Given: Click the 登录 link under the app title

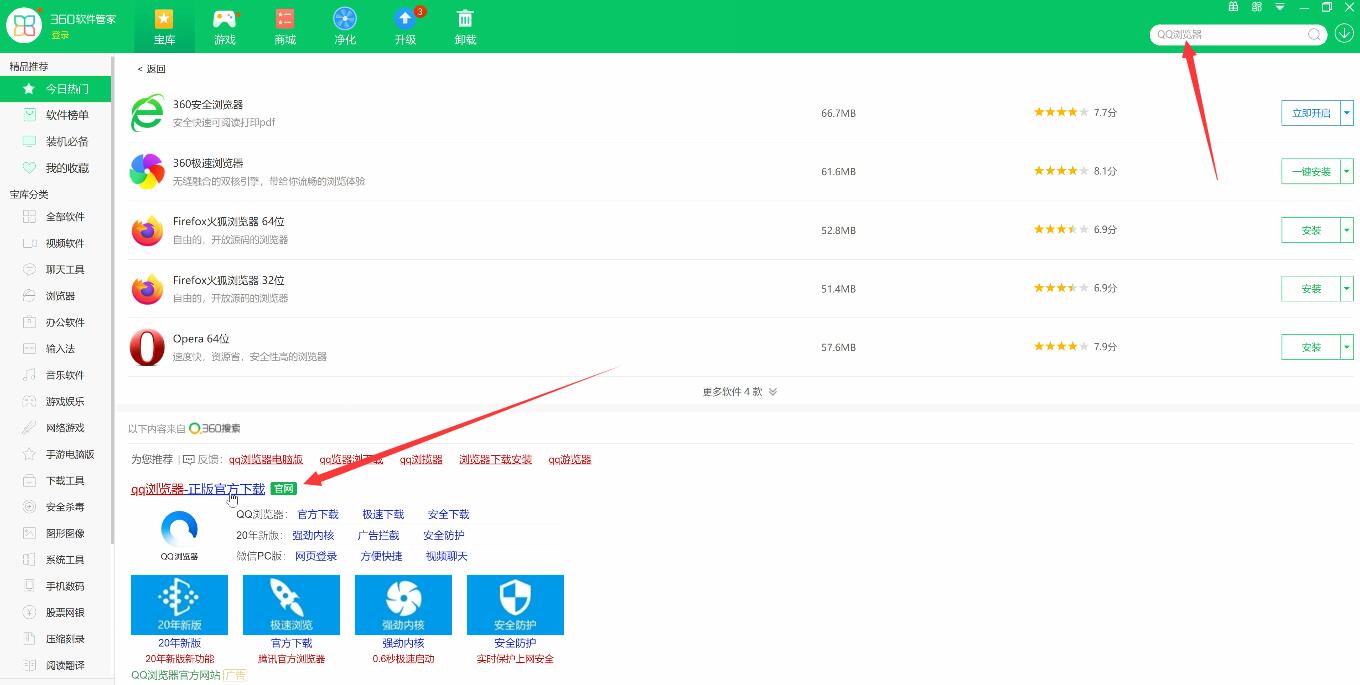Looking at the screenshot, I should pos(61,36).
